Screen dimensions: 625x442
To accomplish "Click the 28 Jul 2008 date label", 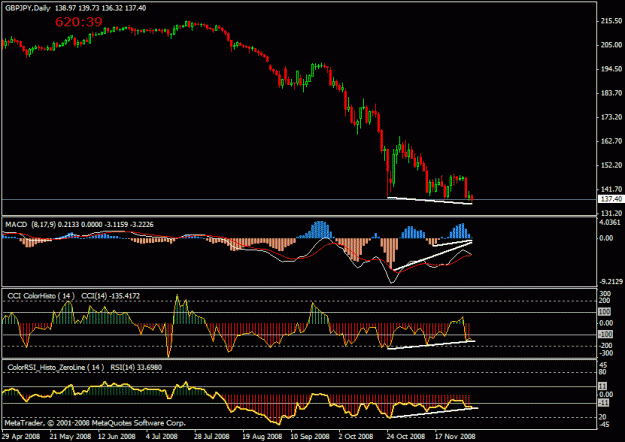I will (212, 436).
